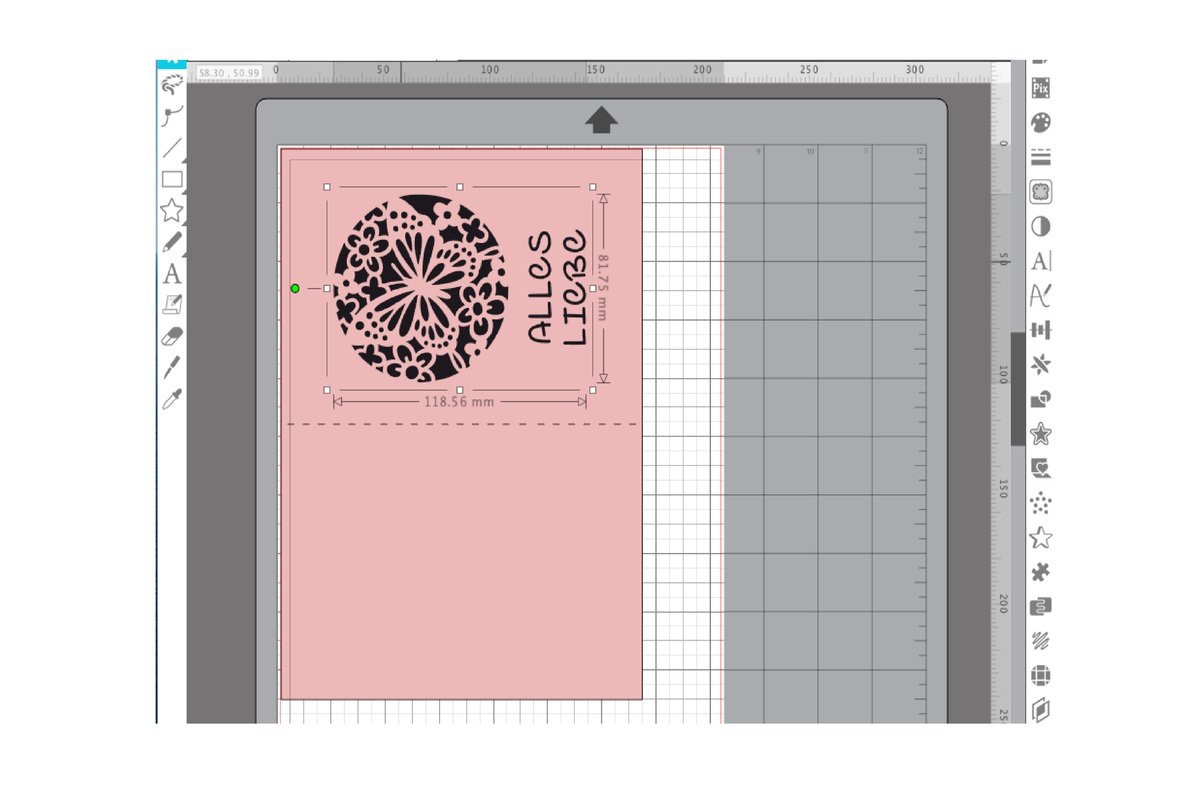Screen dimensions: 1200x800
Task: Open the Fill color palette panel
Action: [1040, 123]
